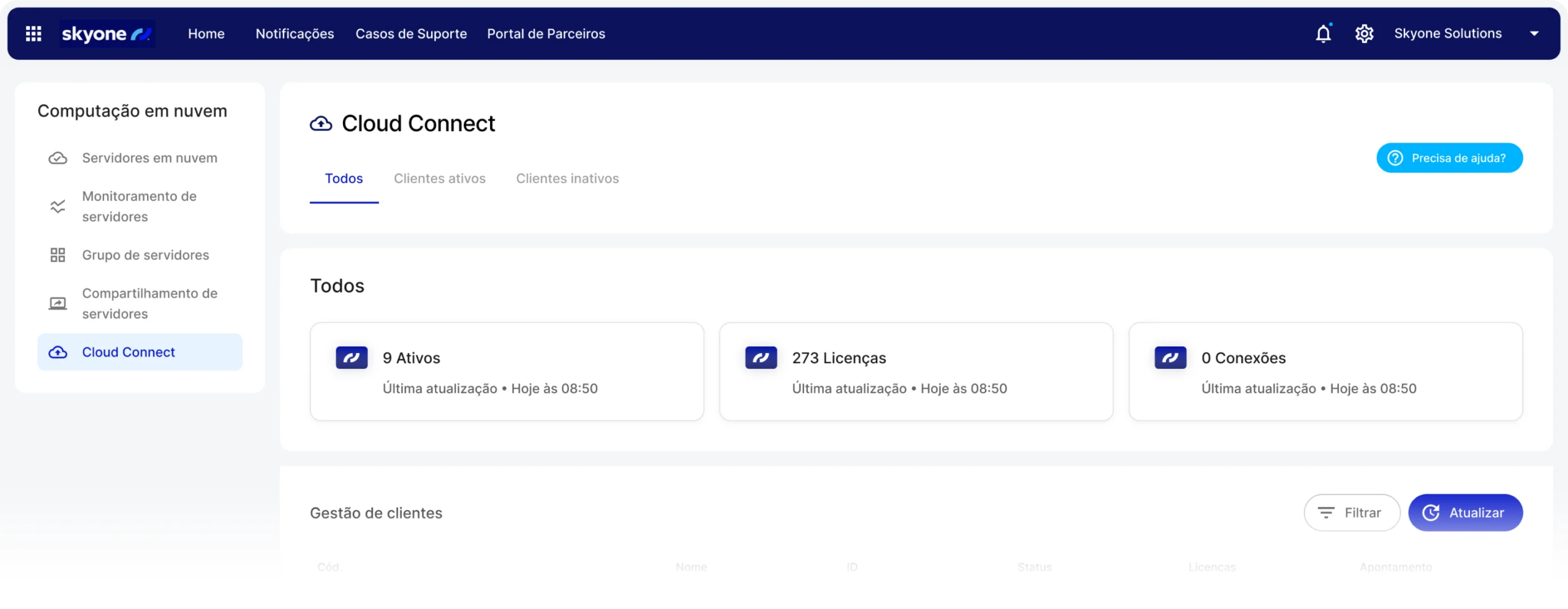Open Portal de Parceiros in navbar

pyautogui.click(x=546, y=34)
